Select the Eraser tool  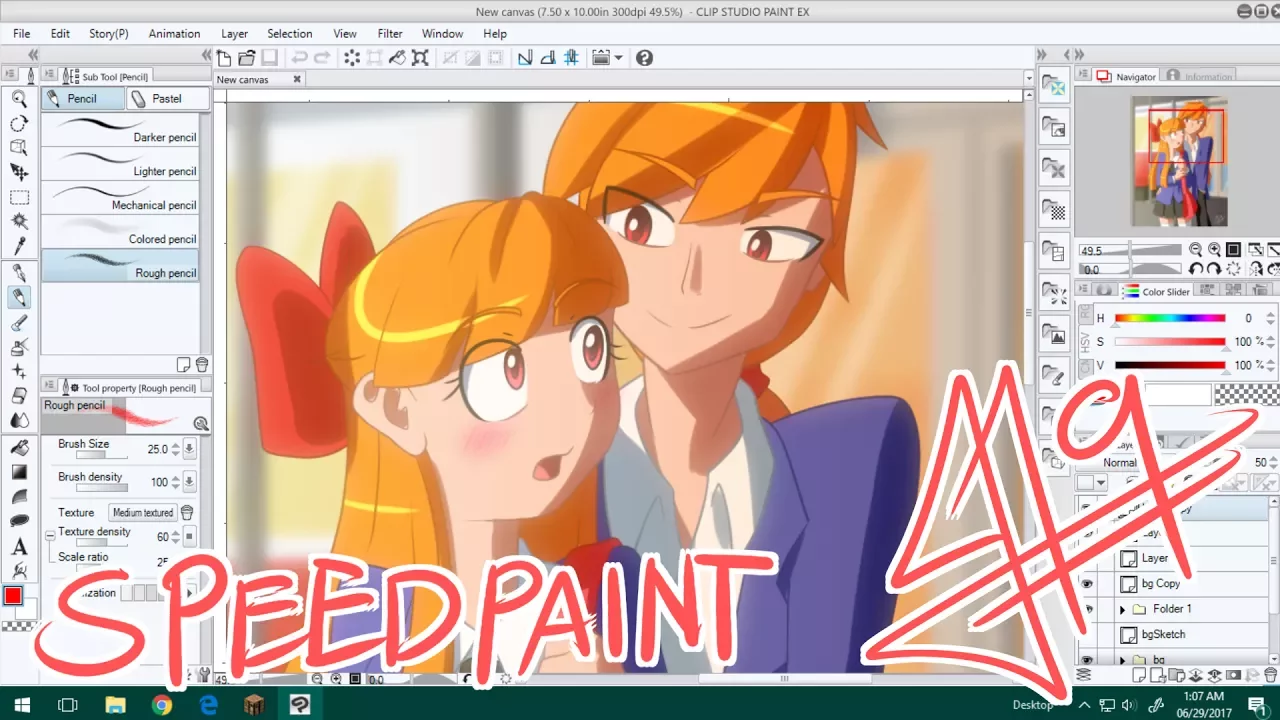tap(19, 396)
